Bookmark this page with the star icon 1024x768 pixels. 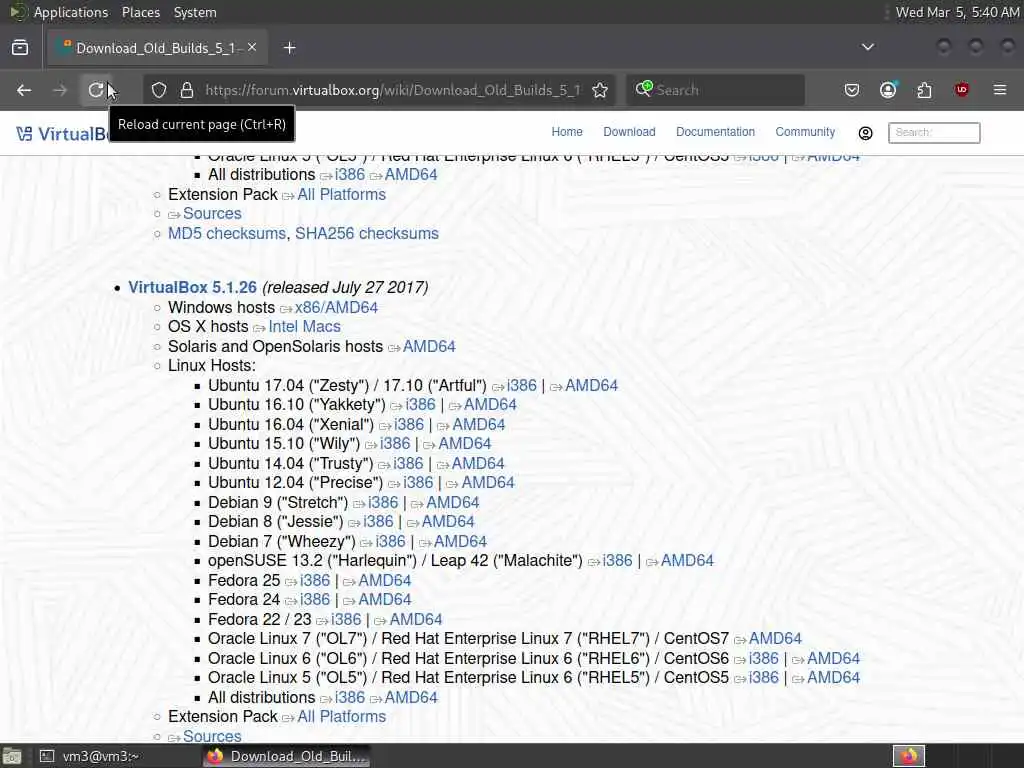[600, 90]
